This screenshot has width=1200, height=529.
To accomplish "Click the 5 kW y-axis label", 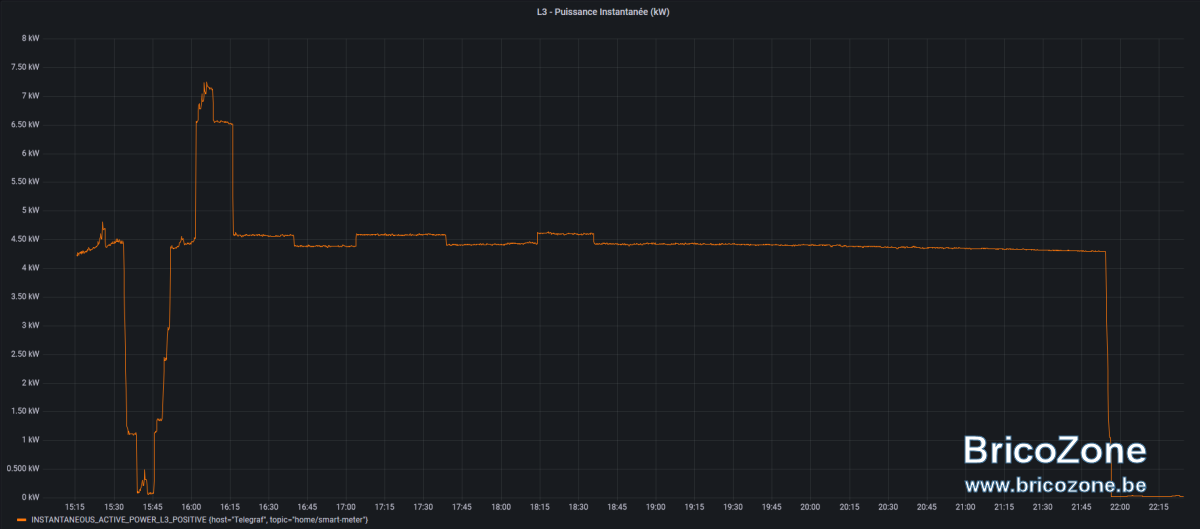I will click(x=29, y=211).
